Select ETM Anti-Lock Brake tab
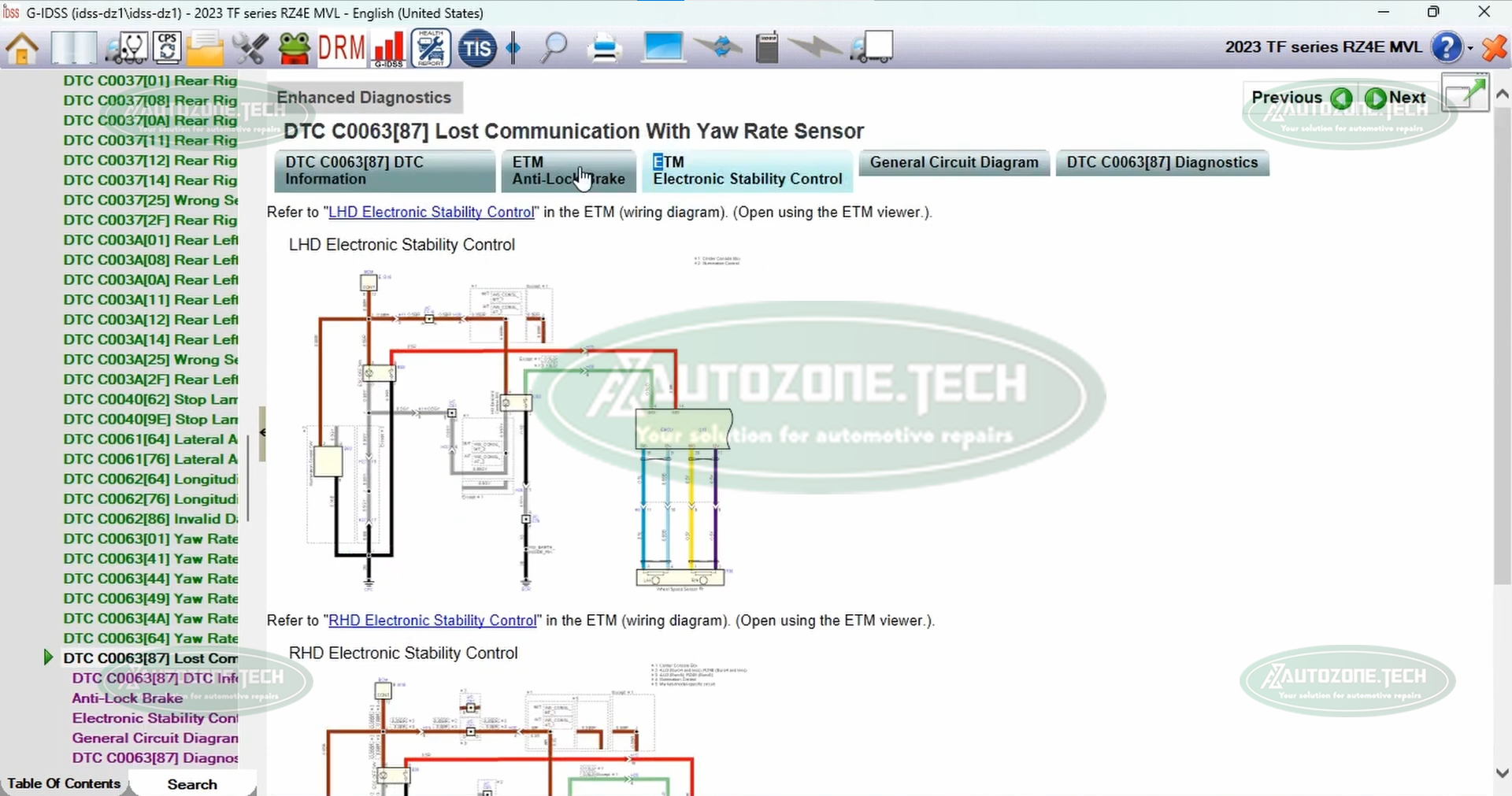The height and width of the screenshot is (796, 1512). tap(568, 170)
